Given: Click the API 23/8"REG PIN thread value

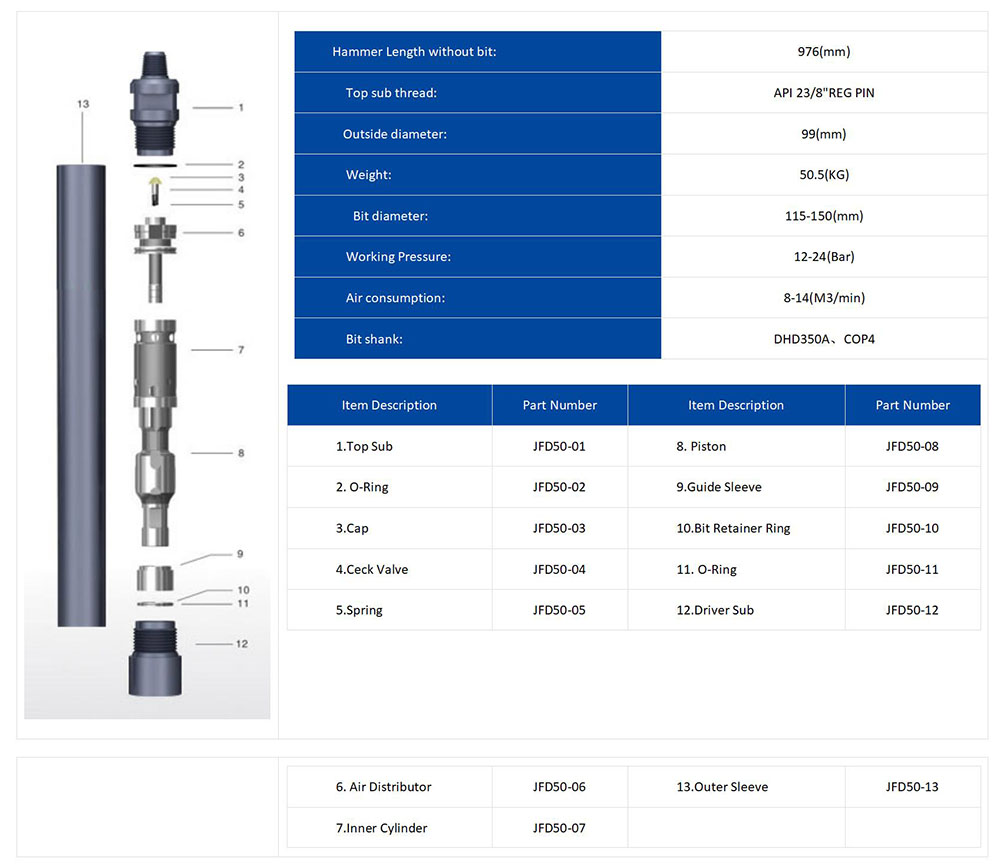Looking at the screenshot, I should (x=823, y=93).
